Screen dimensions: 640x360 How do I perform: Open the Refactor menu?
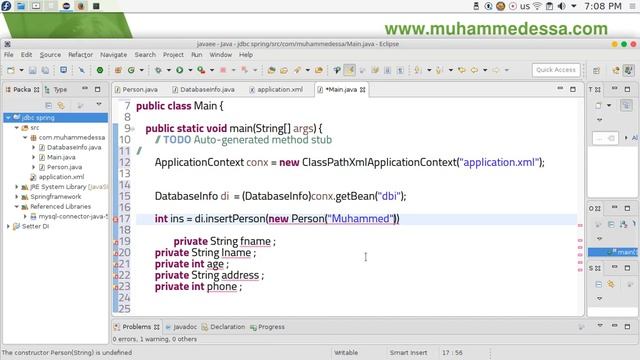[x=80, y=55]
